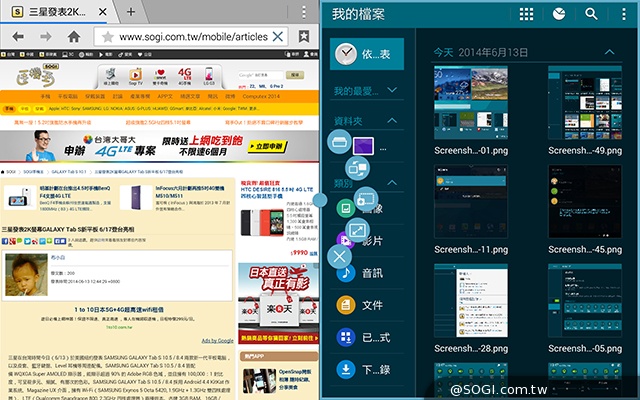This screenshot has width=640, height=400.
Task: Click 1 to 10日本5G+4G wifi ad link
Action: (119, 310)
